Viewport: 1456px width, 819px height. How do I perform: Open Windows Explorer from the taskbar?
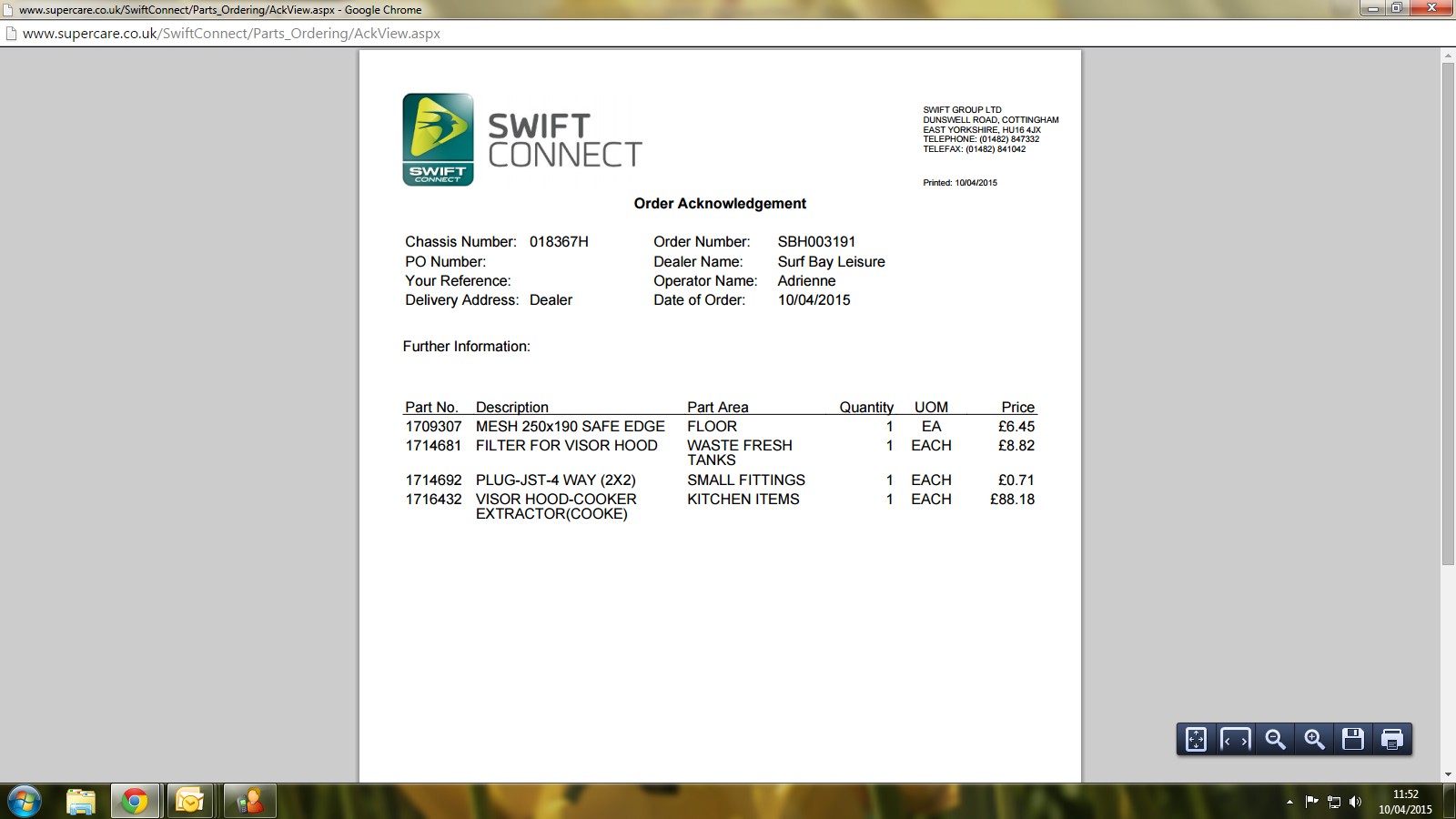point(81,802)
